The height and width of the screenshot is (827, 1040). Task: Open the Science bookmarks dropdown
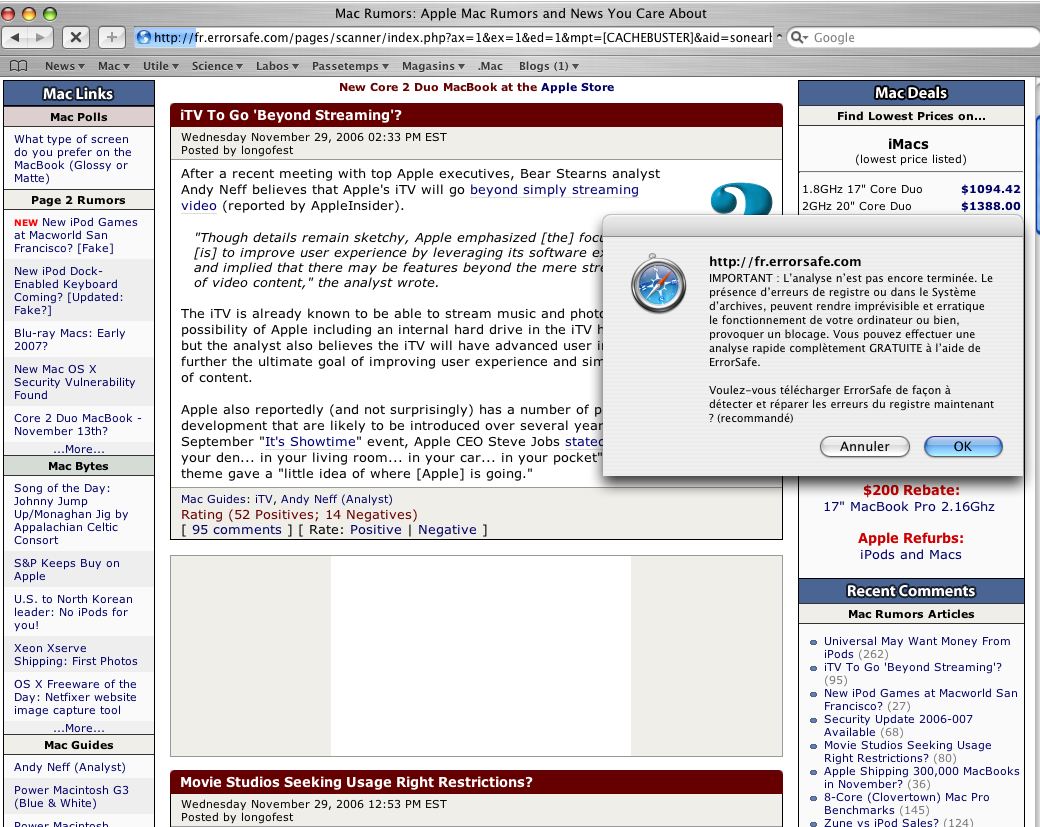(x=217, y=66)
